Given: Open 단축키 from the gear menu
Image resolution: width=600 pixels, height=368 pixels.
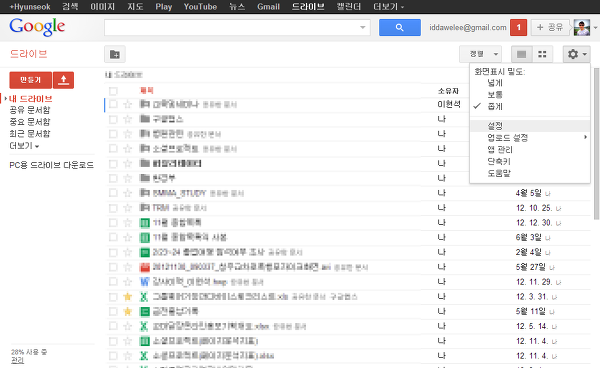Looking at the screenshot, I should 499,161.
